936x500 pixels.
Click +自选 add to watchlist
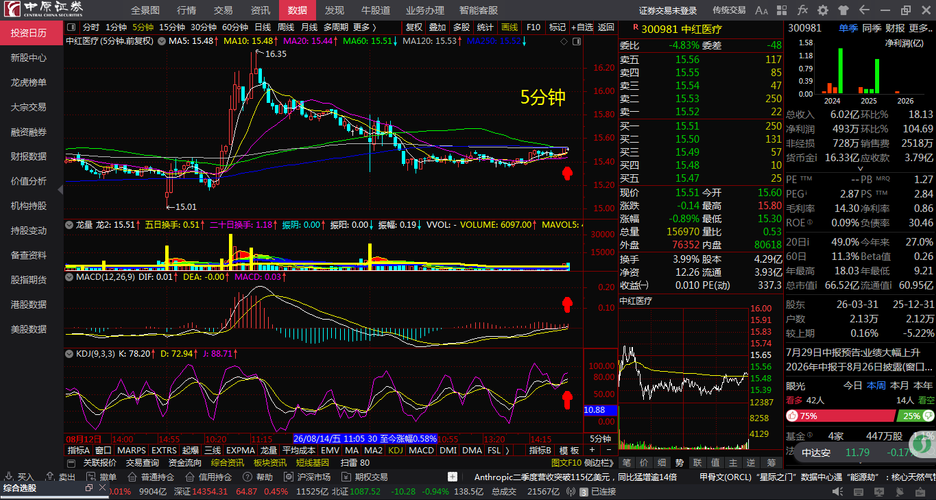[x=582, y=27]
